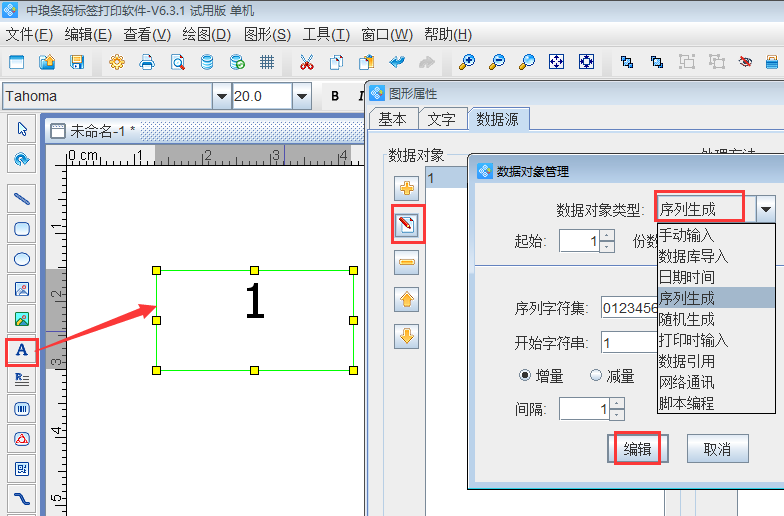Click the edit data object pencil icon
This screenshot has width=784, height=516.
[x=407, y=225]
